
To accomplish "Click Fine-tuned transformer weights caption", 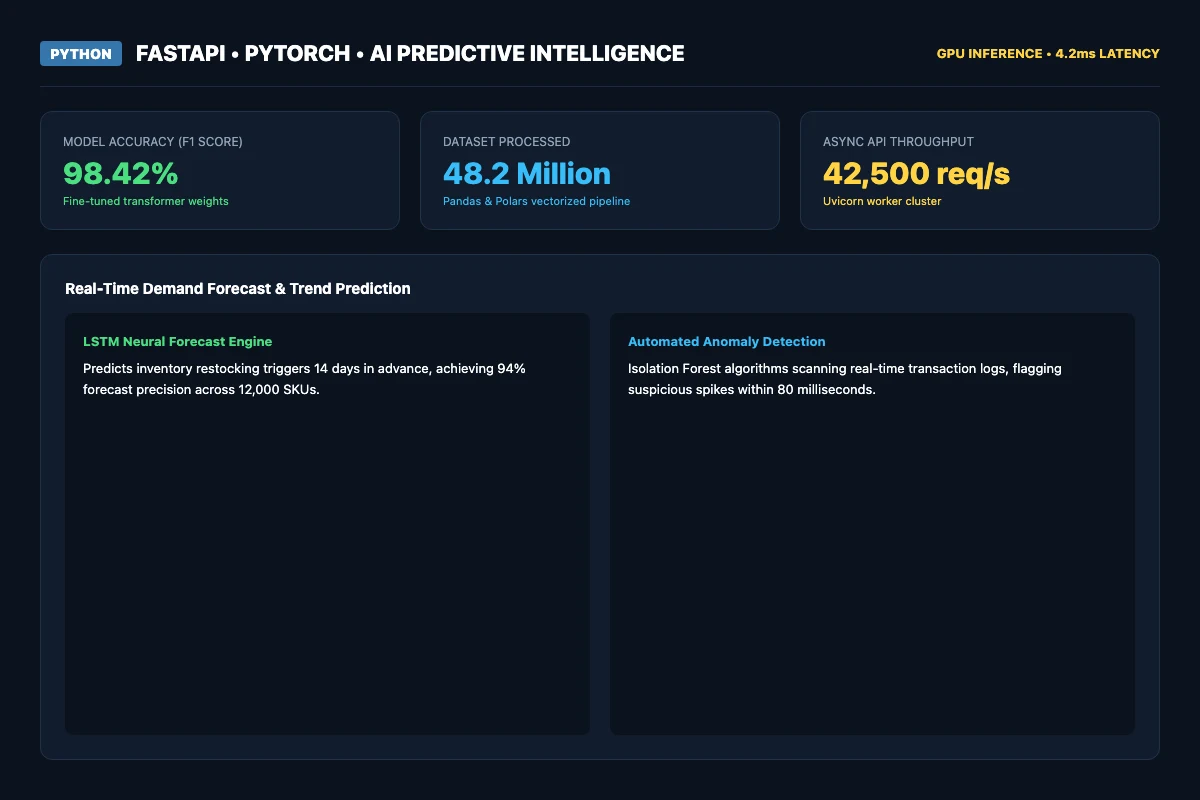I will tap(146, 201).
